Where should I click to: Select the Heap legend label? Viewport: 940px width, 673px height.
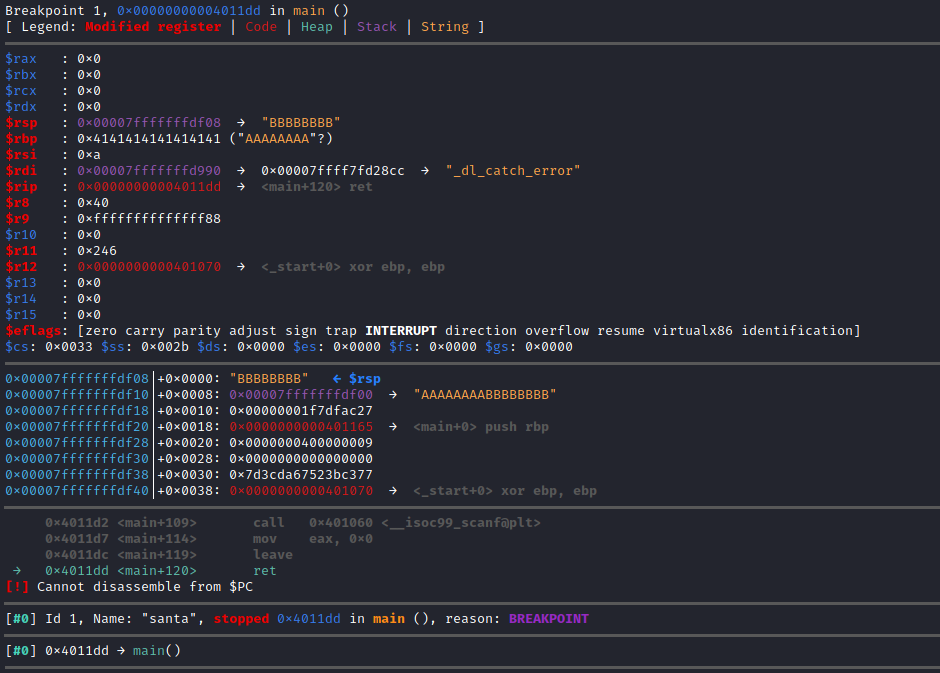click(x=317, y=26)
